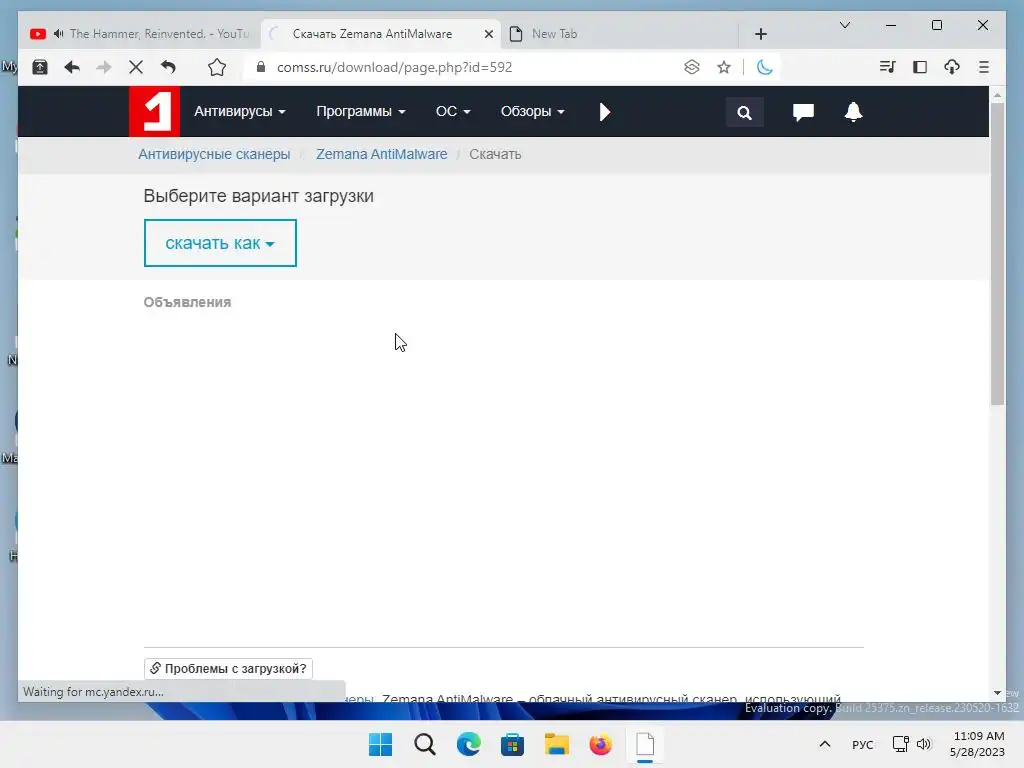This screenshot has height=768, width=1024.
Task: Click the layered stack icon in address bar
Action: click(x=692, y=67)
